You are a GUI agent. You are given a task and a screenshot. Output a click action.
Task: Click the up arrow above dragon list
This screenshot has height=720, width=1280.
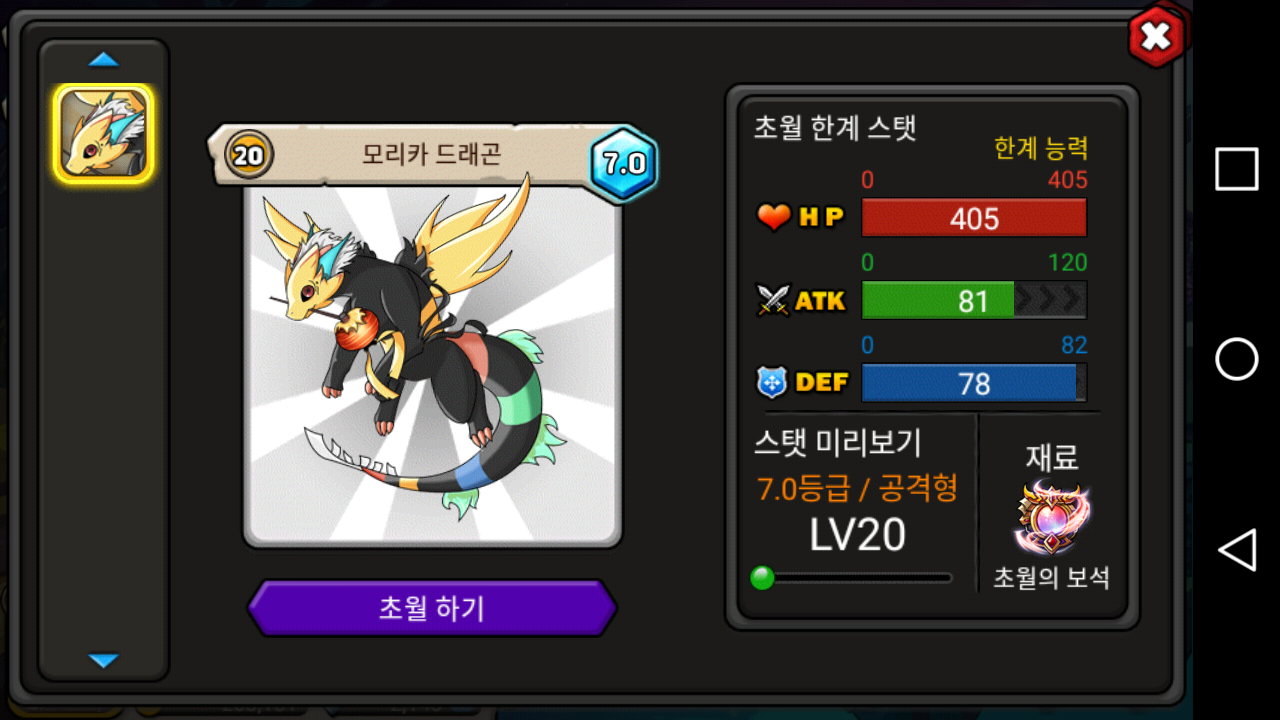103,60
